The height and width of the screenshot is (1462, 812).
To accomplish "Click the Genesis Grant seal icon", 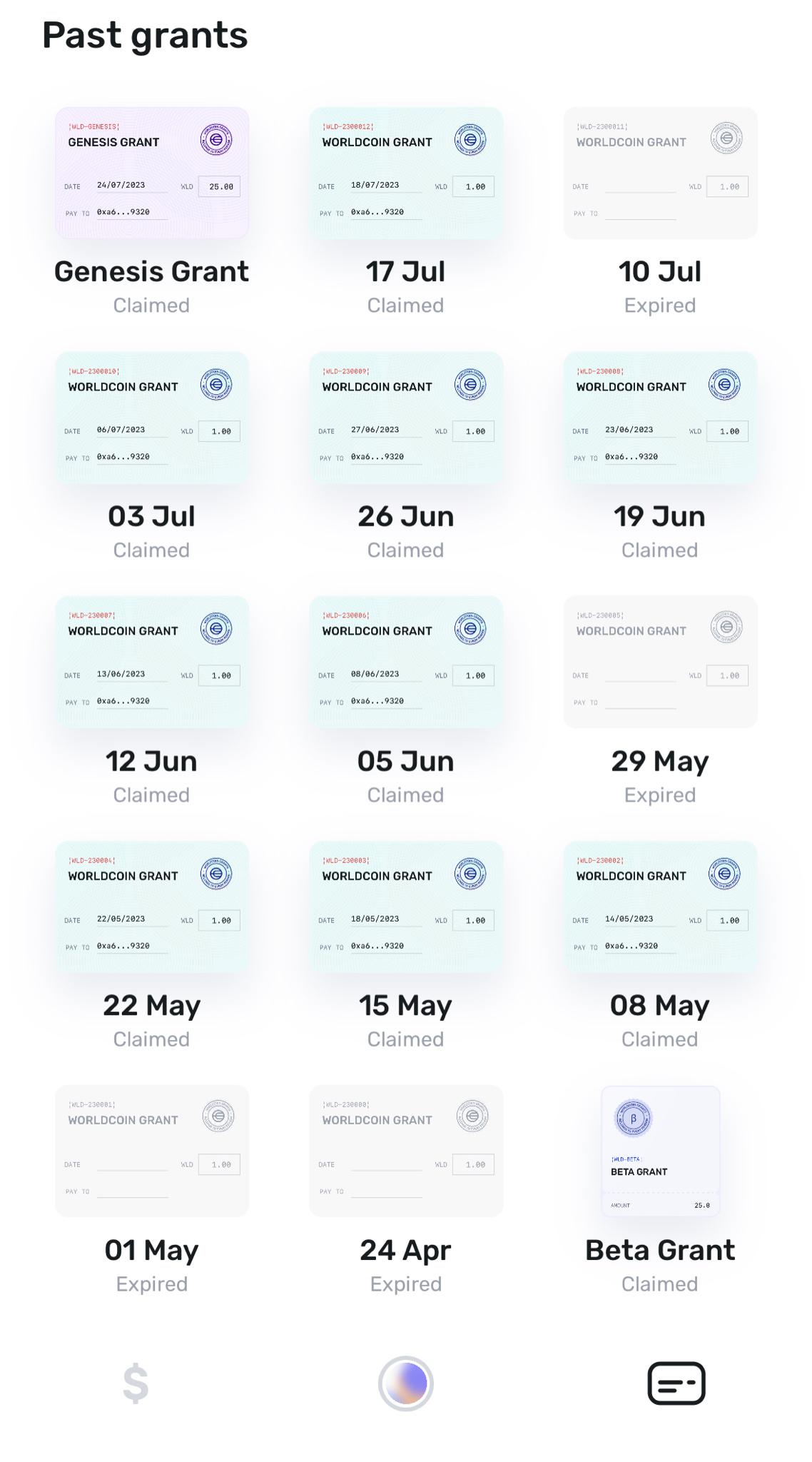I will [215, 139].
